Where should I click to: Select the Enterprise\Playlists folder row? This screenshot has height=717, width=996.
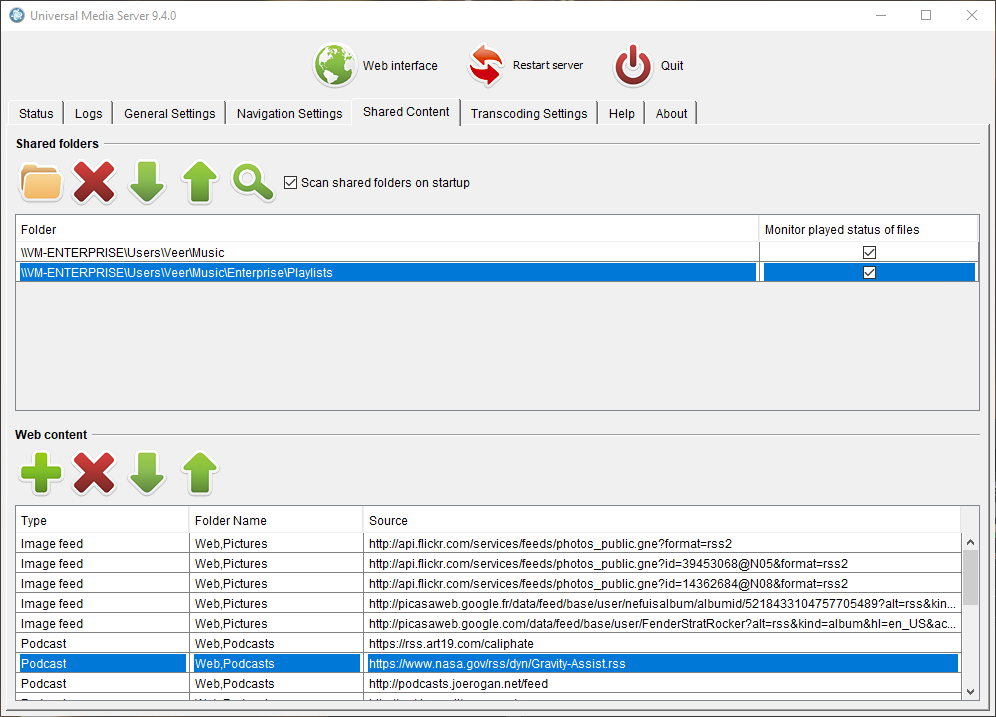[387, 272]
